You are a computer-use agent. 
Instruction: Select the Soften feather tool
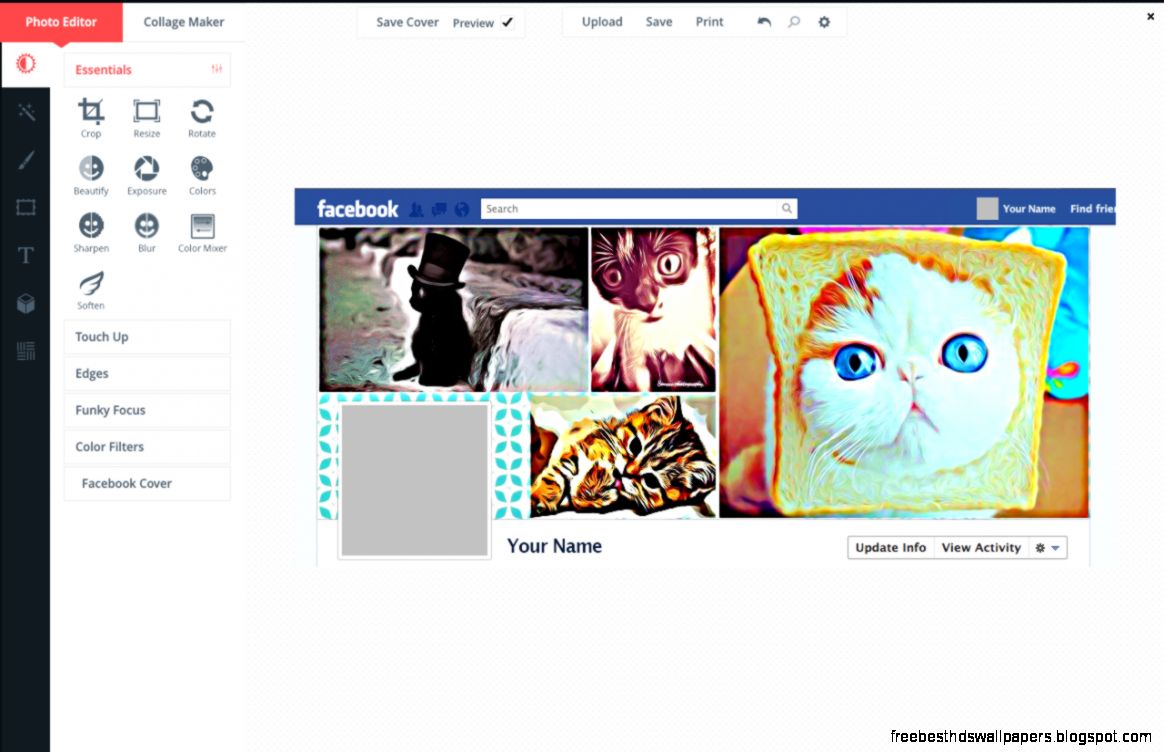pos(91,290)
